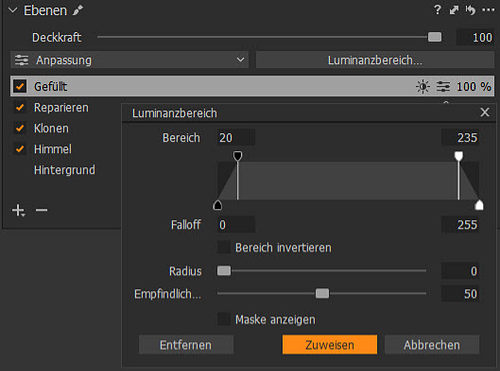Toggle the Reparieren layer checkmark

[x=20, y=107]
